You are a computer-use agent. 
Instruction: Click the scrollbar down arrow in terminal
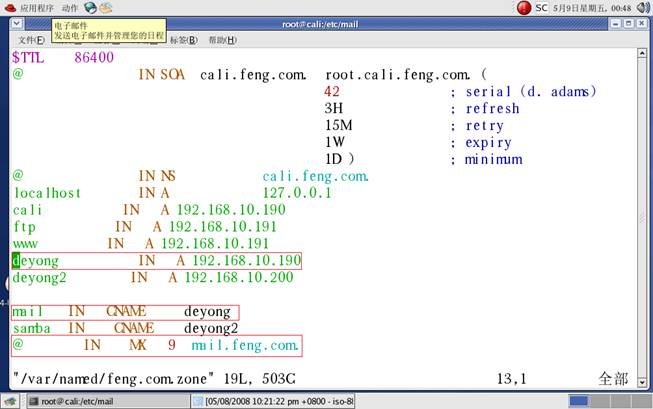coord(641,383)
